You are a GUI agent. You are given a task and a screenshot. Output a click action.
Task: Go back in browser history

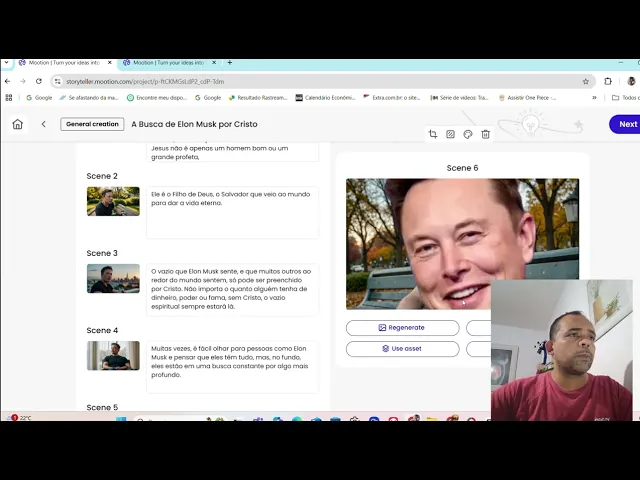tap(8, 81)
